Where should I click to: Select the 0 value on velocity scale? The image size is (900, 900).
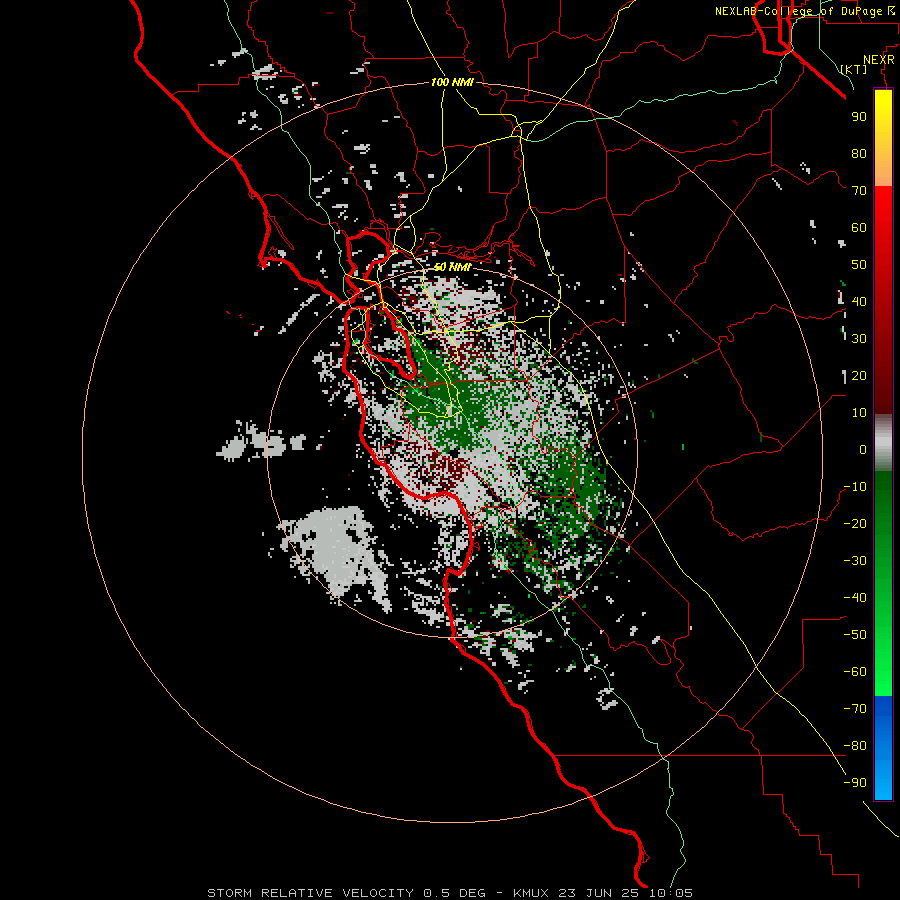[x=863, y=449]
